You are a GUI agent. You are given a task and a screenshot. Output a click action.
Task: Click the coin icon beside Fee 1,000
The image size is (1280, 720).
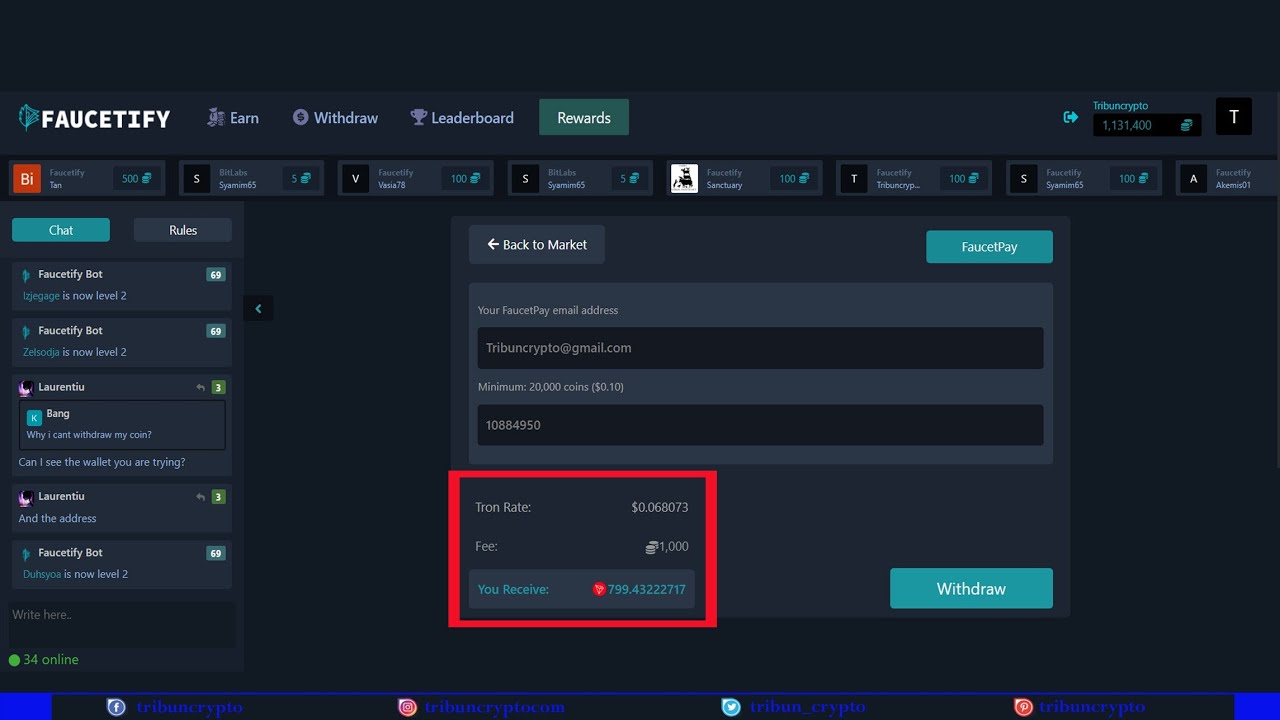point(651,547)
